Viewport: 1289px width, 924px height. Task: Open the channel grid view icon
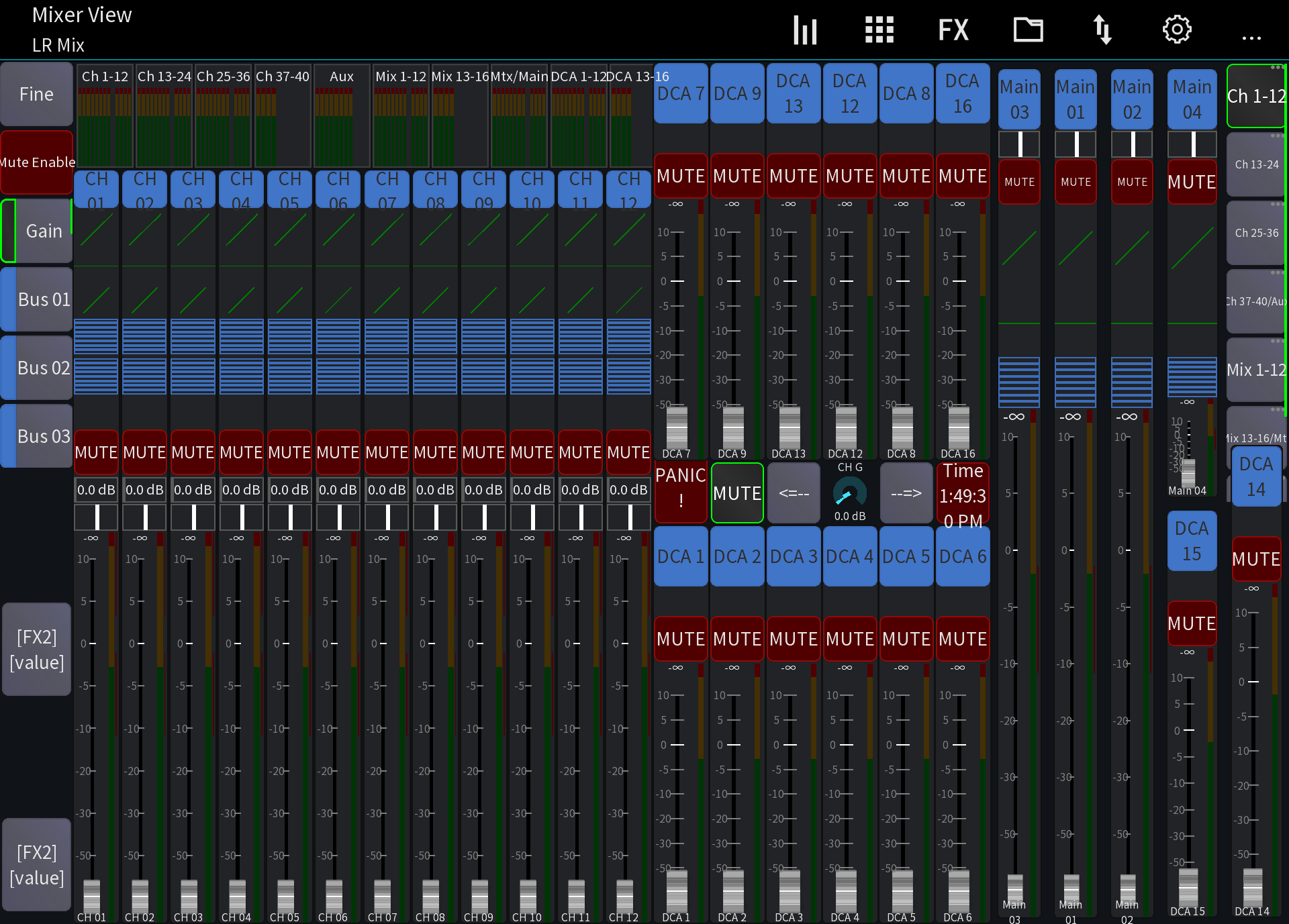879,30
